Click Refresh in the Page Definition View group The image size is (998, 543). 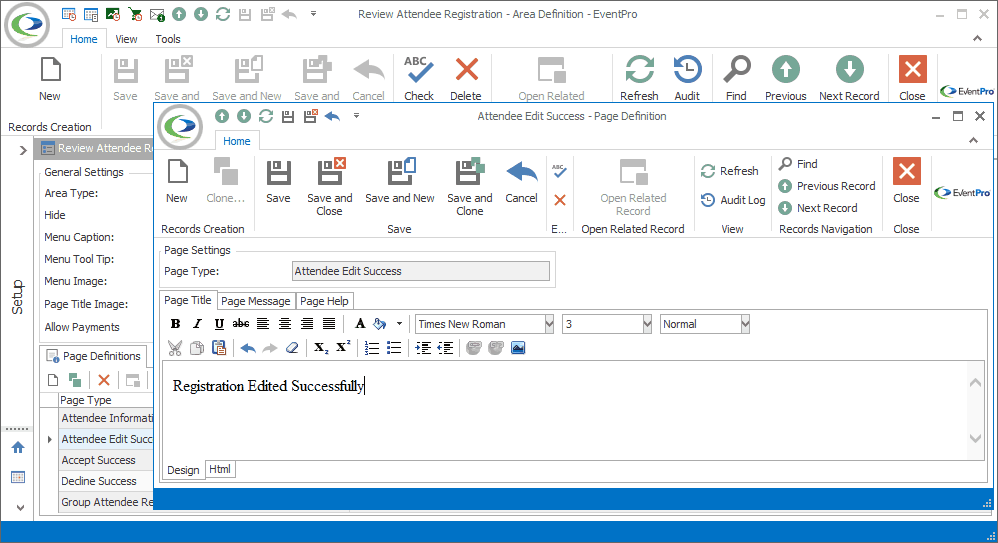[730, 171]
